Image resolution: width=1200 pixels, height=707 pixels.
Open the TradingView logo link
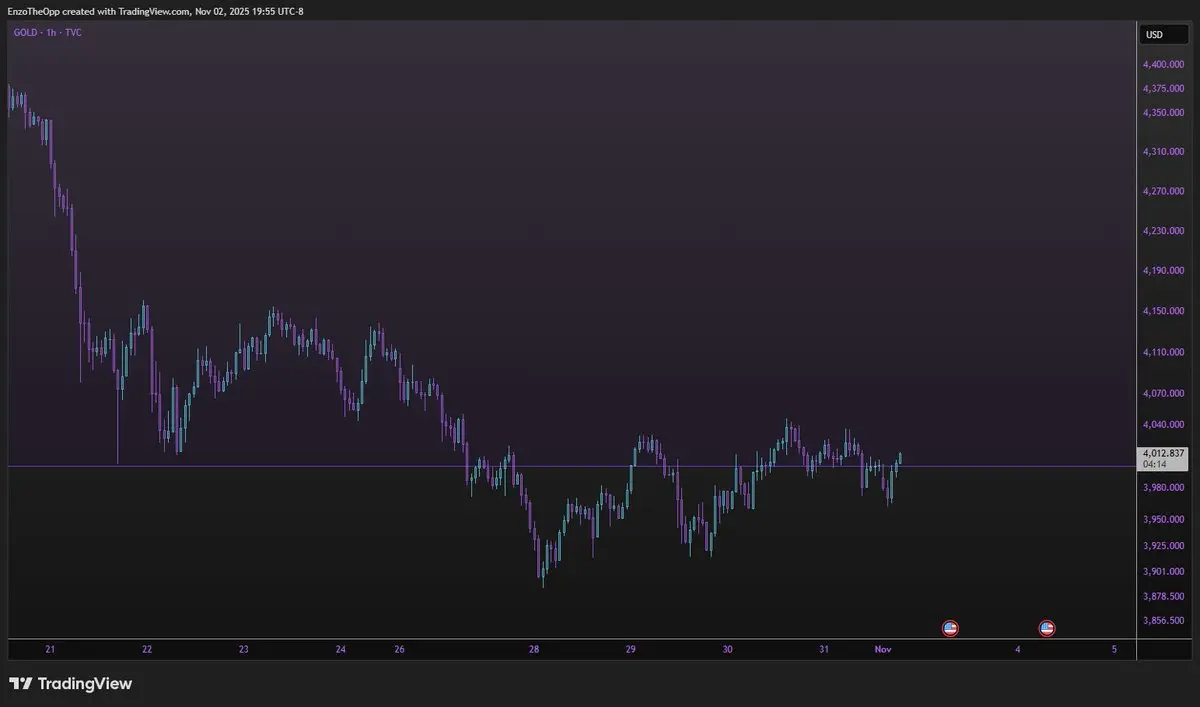pyautogui.click(x=71, y=684)
